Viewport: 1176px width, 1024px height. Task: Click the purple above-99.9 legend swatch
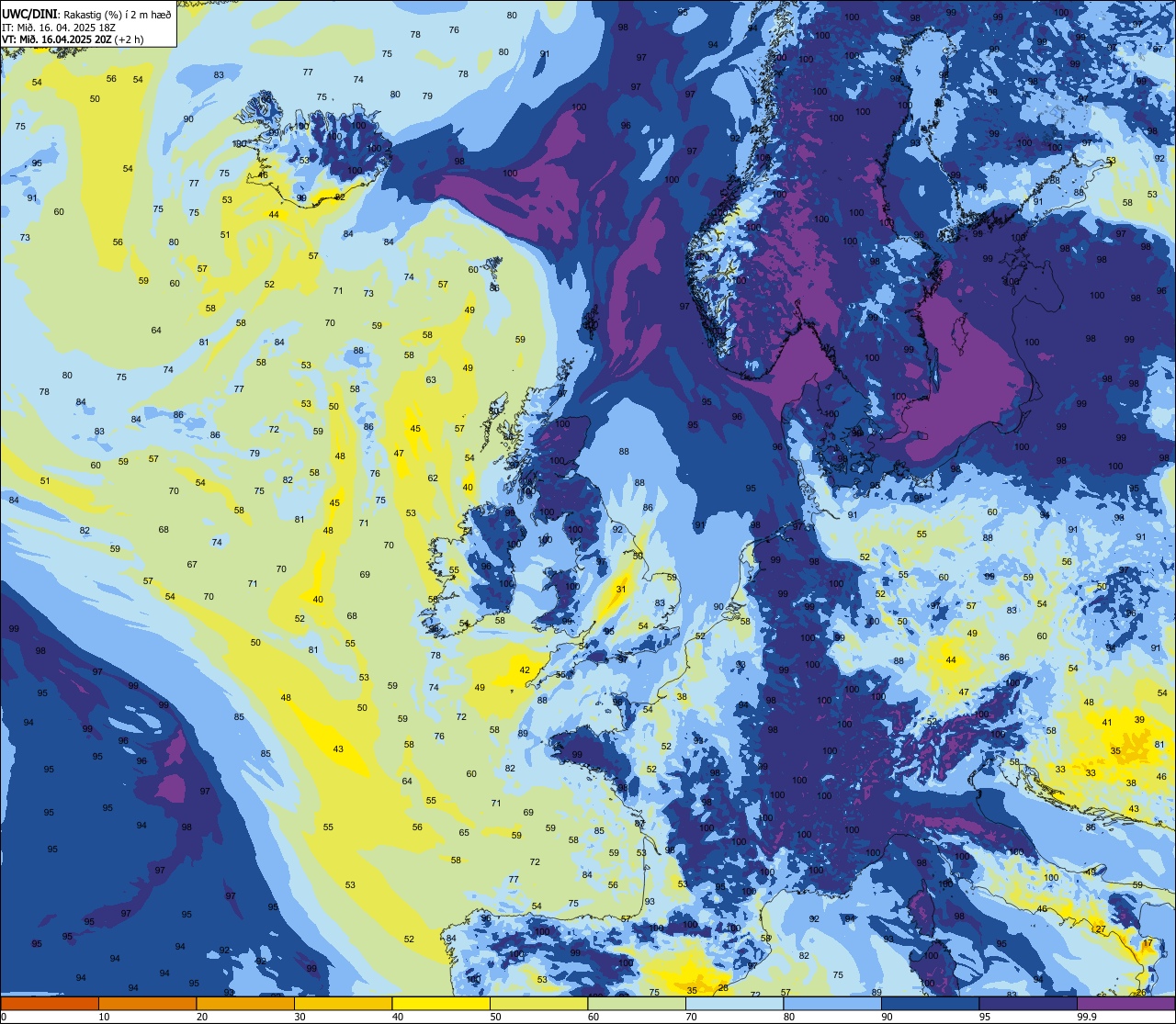tap(1125, 1003)
